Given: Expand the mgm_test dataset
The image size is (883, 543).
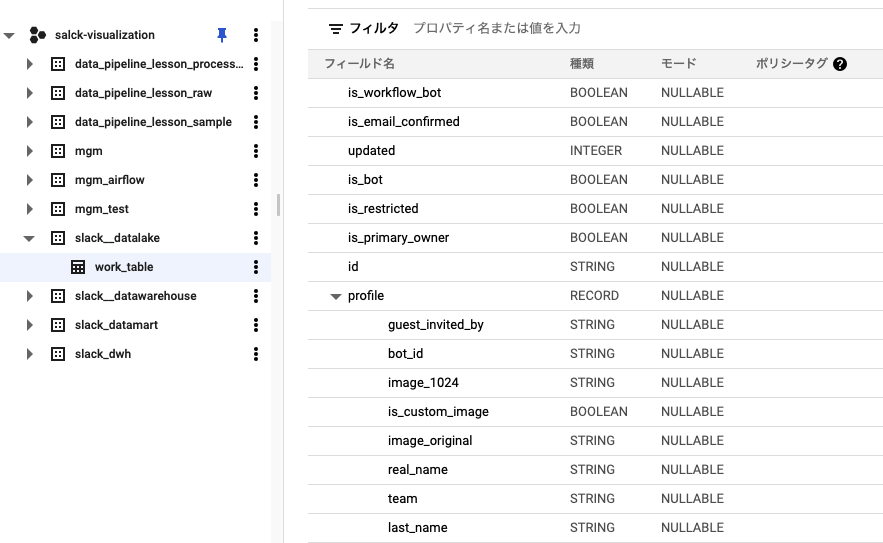Looking at the screenshot, I should (x=30, y=209).
